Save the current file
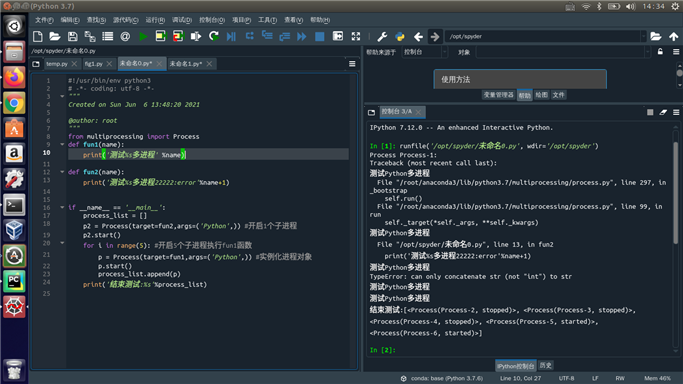 [x=72, y=37]
